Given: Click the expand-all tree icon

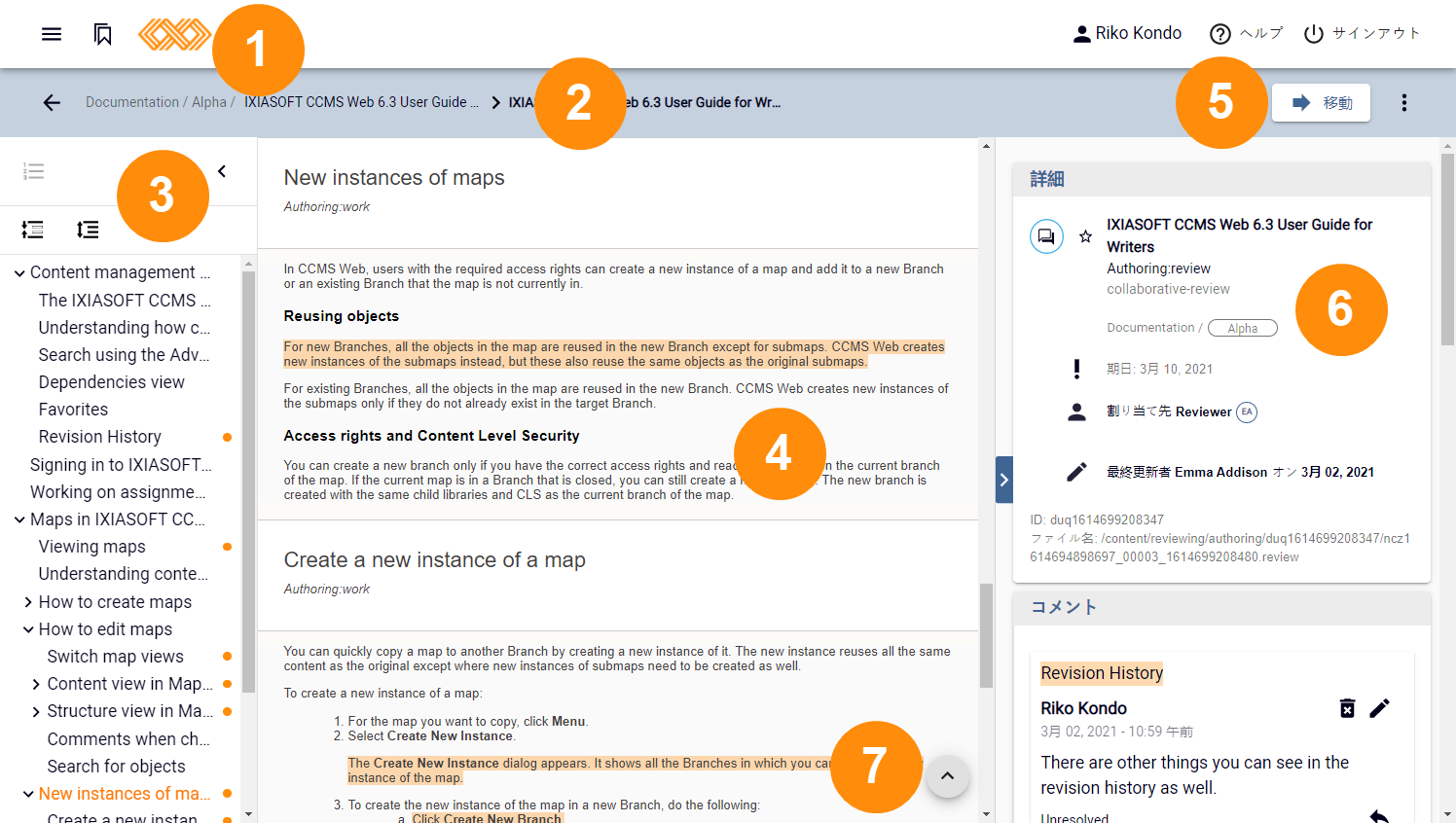Looking at the screenshot, I should [88, 230].
